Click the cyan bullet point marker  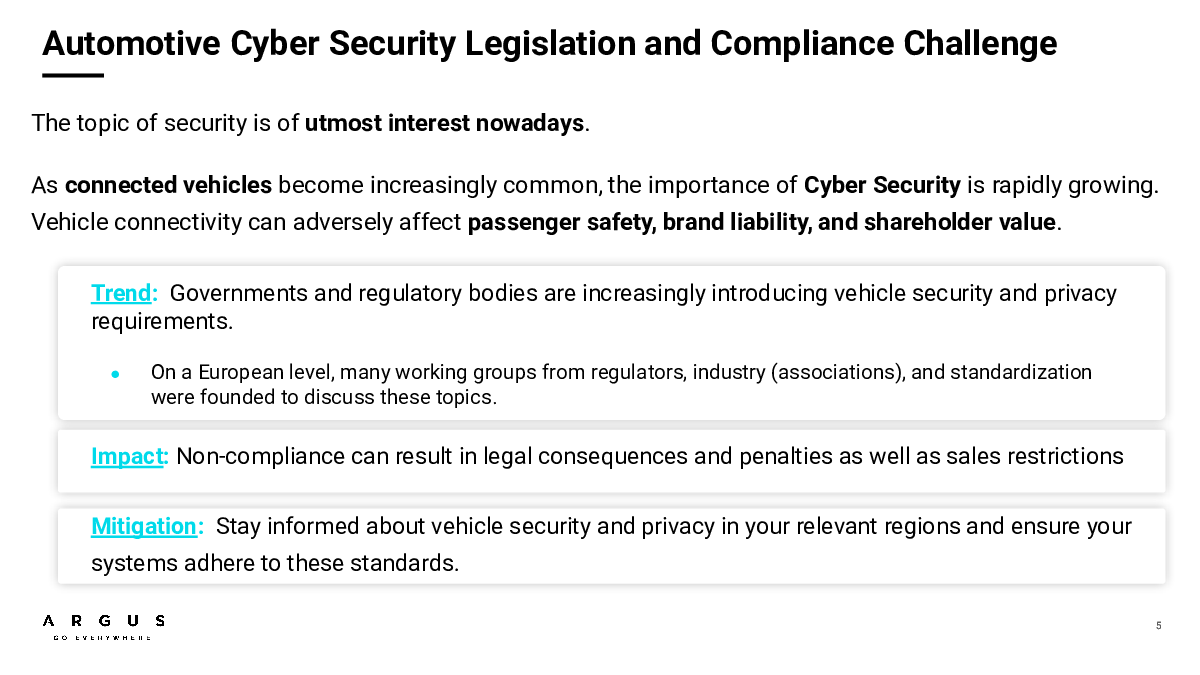point(116,374)
